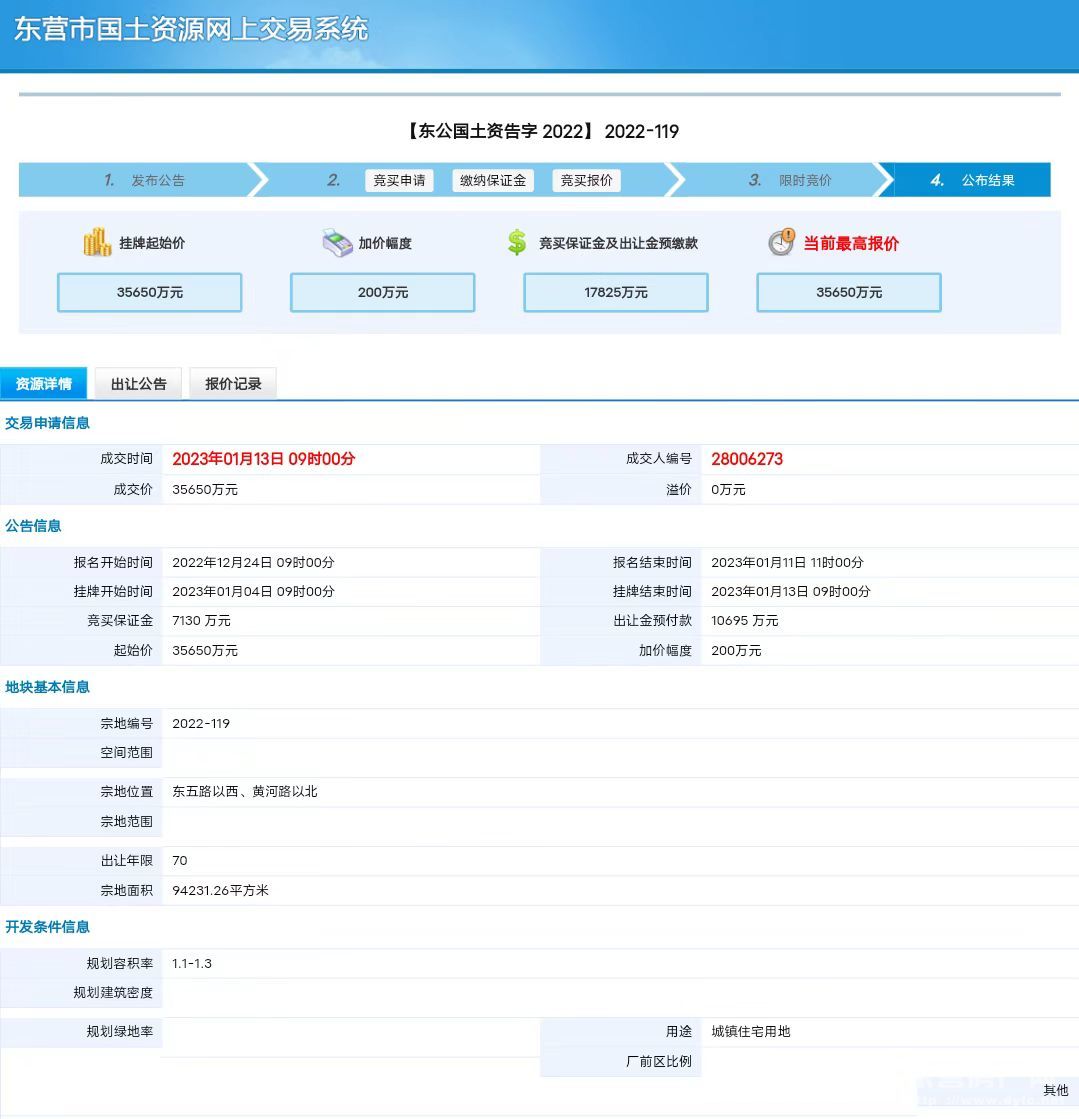Click the winning bidder number 28006273
Screen dimensions: 1079x1119
coord(747,459)
